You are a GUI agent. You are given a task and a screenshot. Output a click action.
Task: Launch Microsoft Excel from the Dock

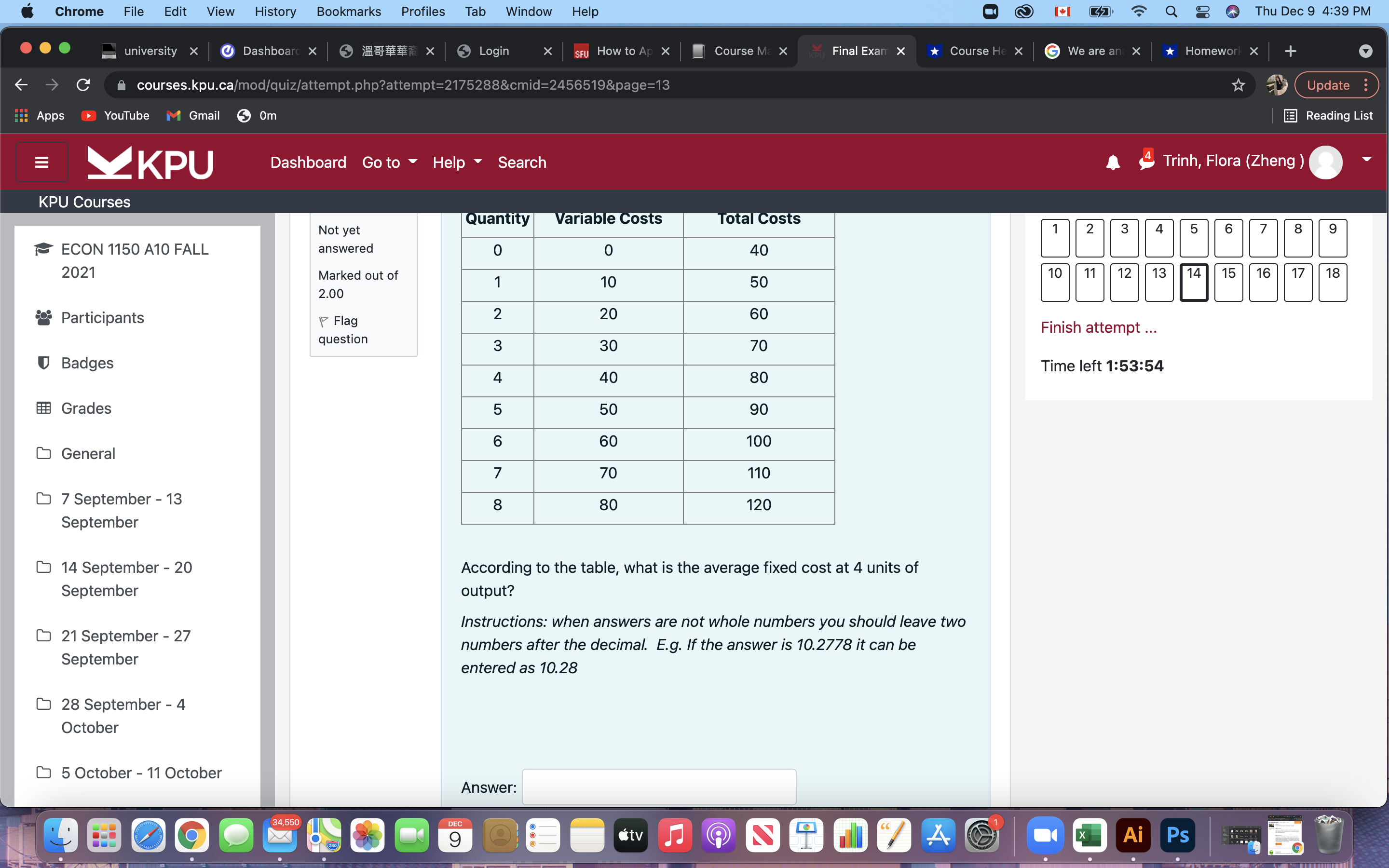click(x=1090, y=835)
